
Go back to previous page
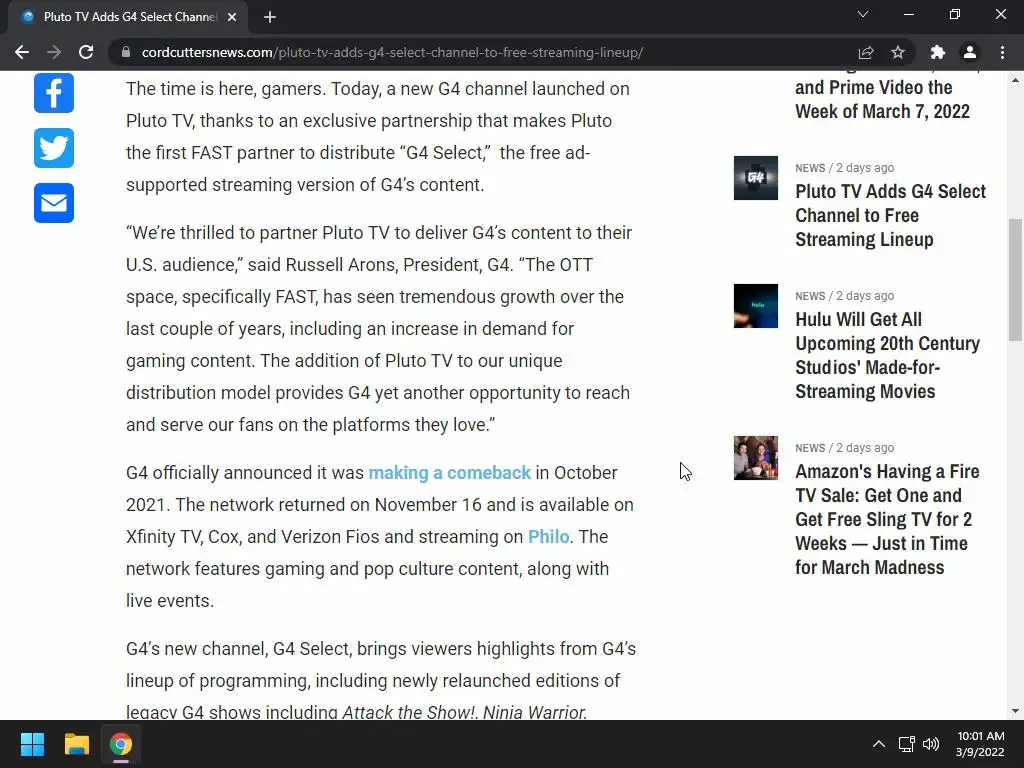coord(22,52)
